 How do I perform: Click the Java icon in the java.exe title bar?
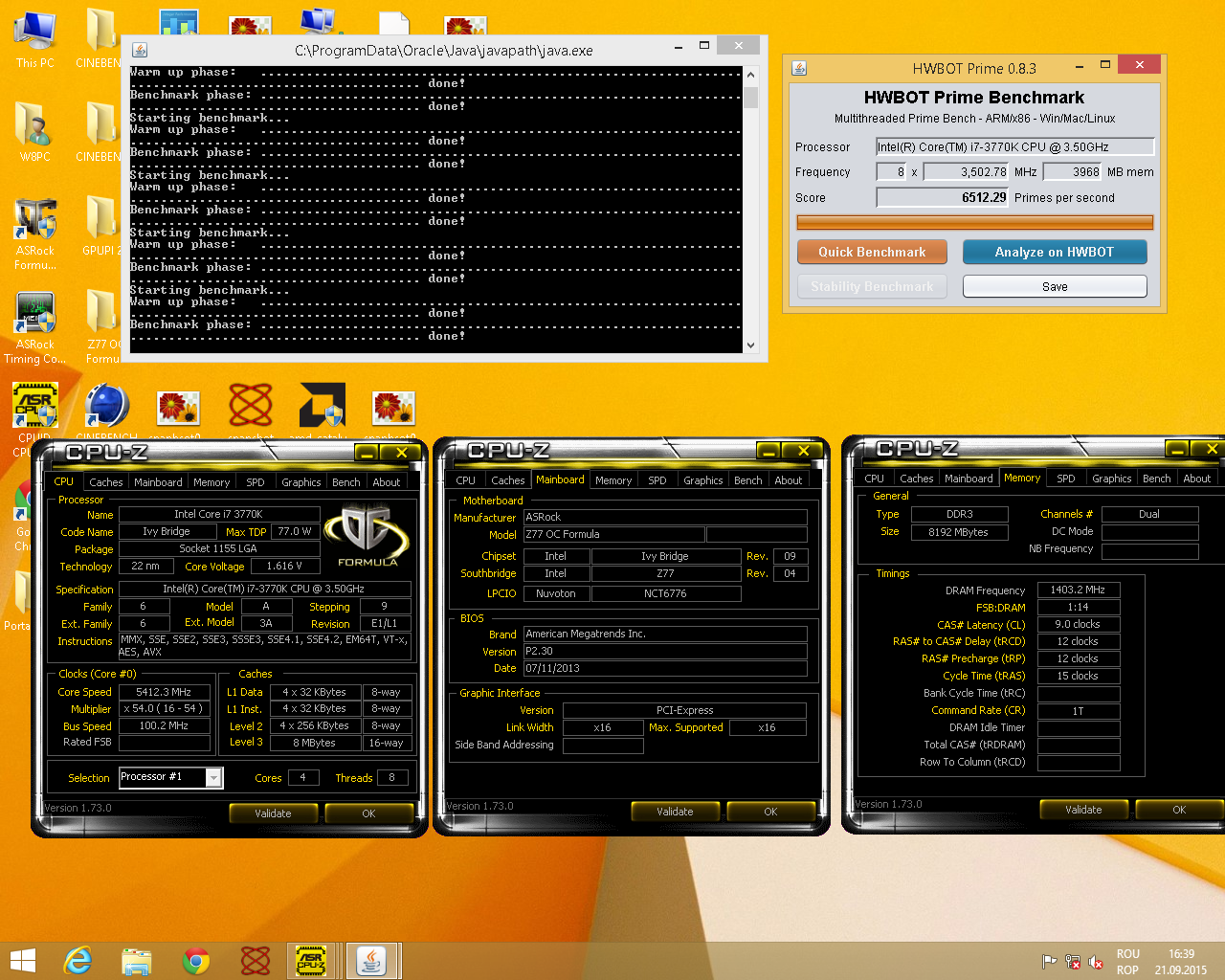pyautogui.click(x=140, y=50)
